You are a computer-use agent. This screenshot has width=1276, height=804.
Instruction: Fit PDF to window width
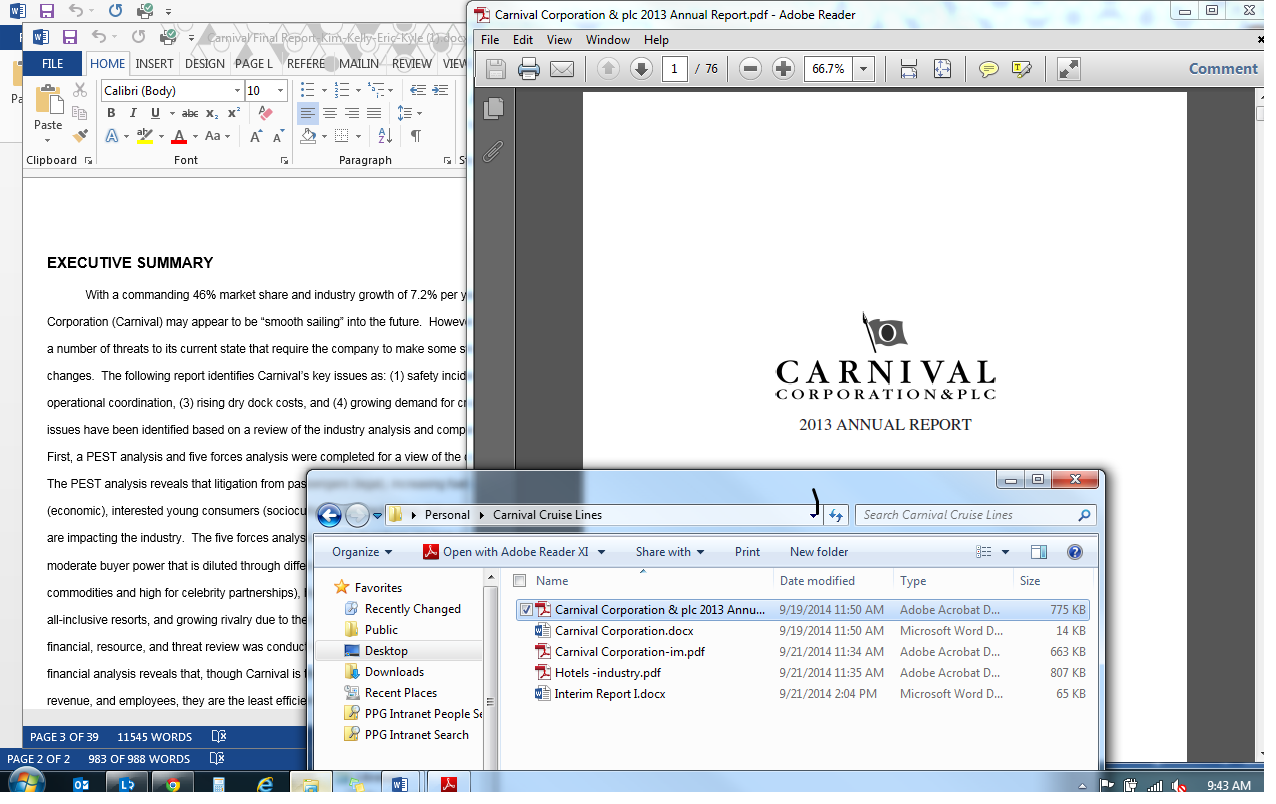908,69
